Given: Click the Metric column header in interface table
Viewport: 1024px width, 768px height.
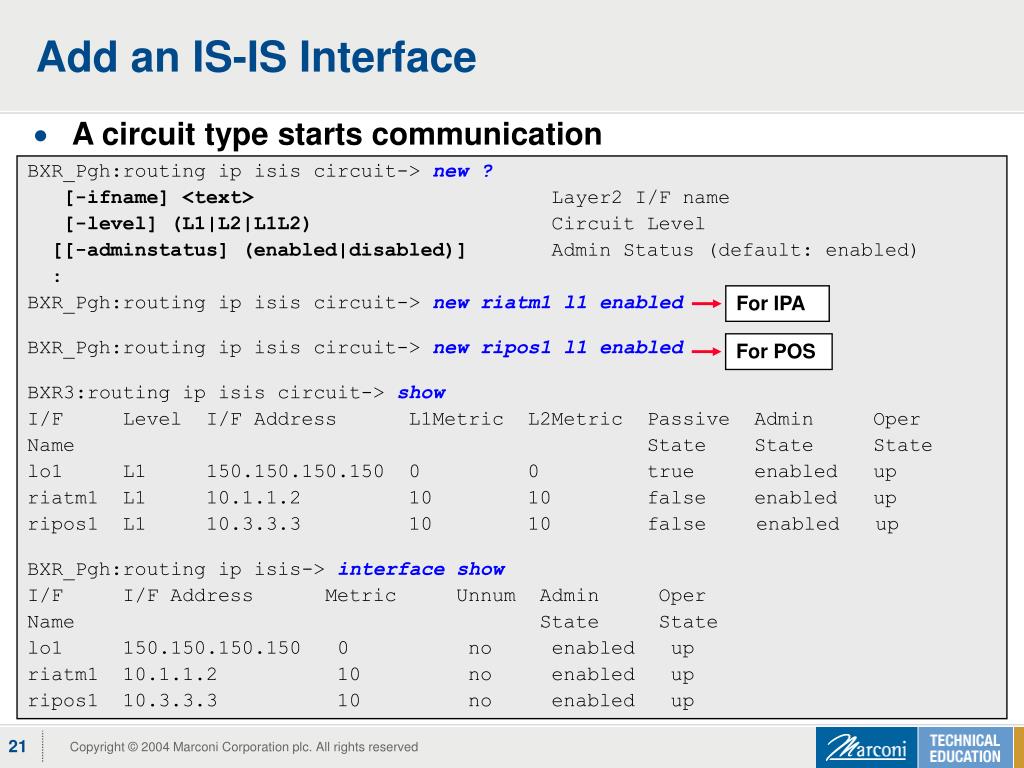Looking at the screenshot, I should tap(360, 596).
